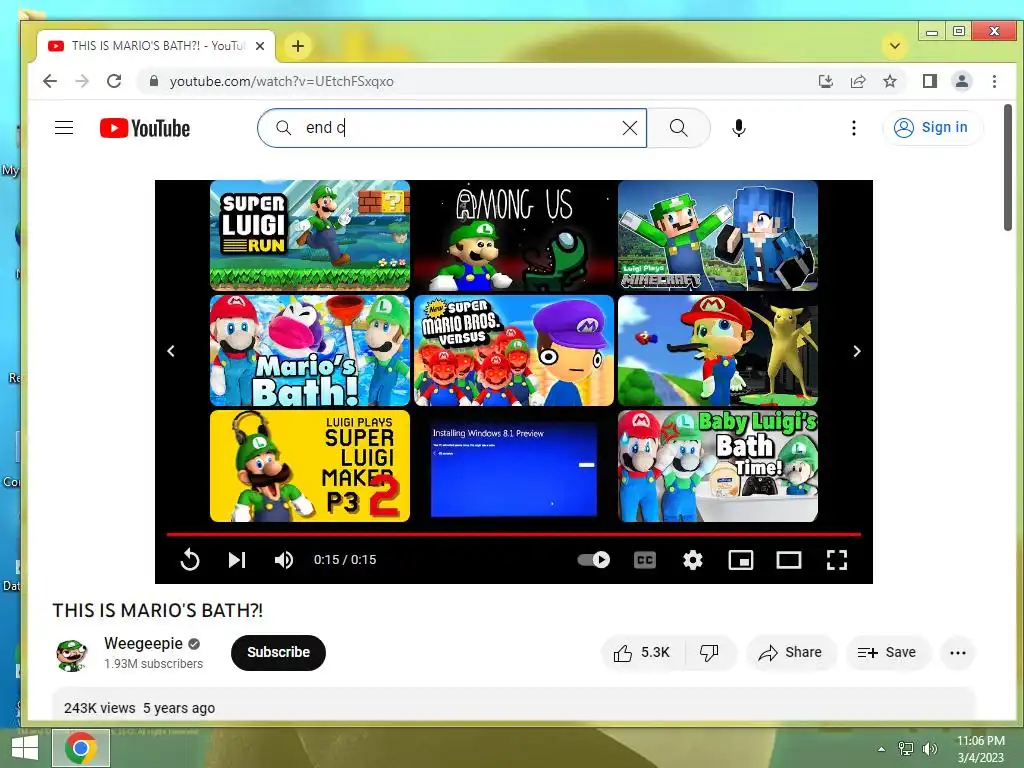This screenshot has width=1024, height=768.
Task: Replay the video
Action: (190, 560)
